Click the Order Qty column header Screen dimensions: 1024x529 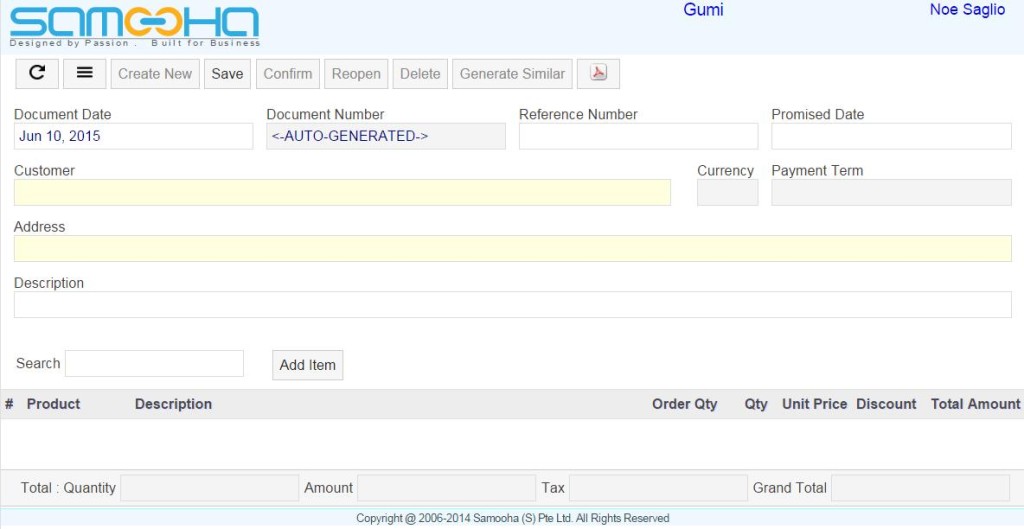click(684, 404)
